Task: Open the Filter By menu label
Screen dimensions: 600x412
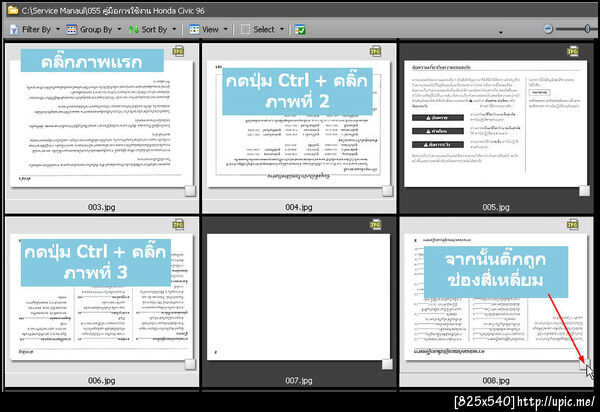Action: (36, 29)
